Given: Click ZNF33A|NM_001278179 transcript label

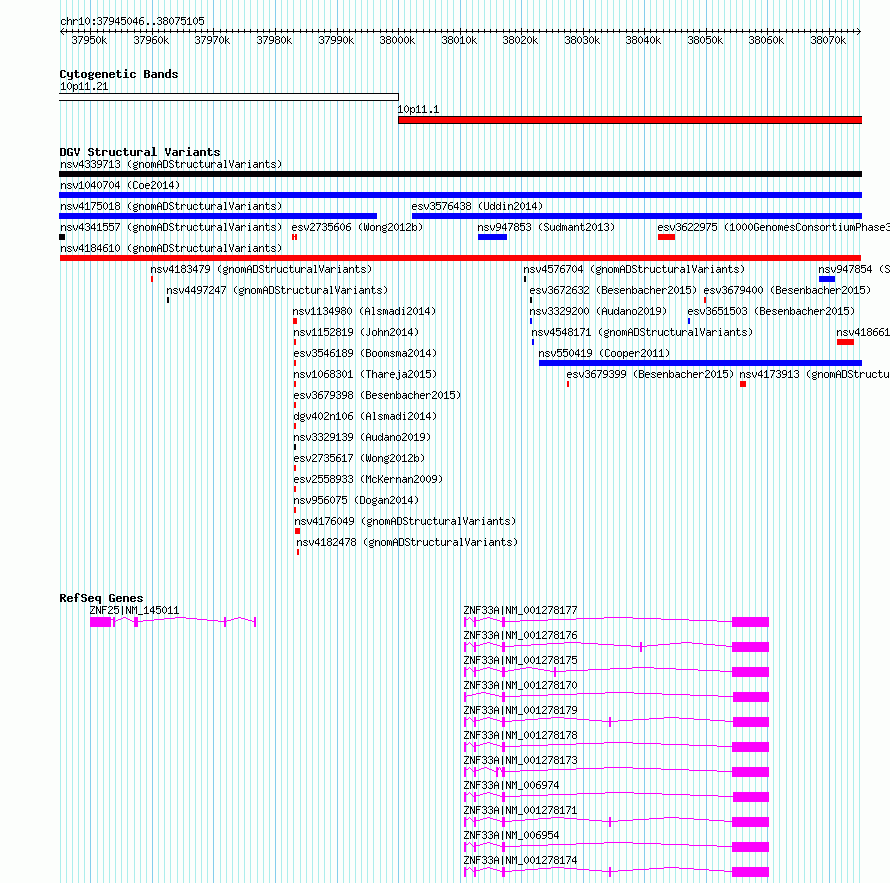Looking at the screenshot, I should pyautogui.click(x=520, y=710).
